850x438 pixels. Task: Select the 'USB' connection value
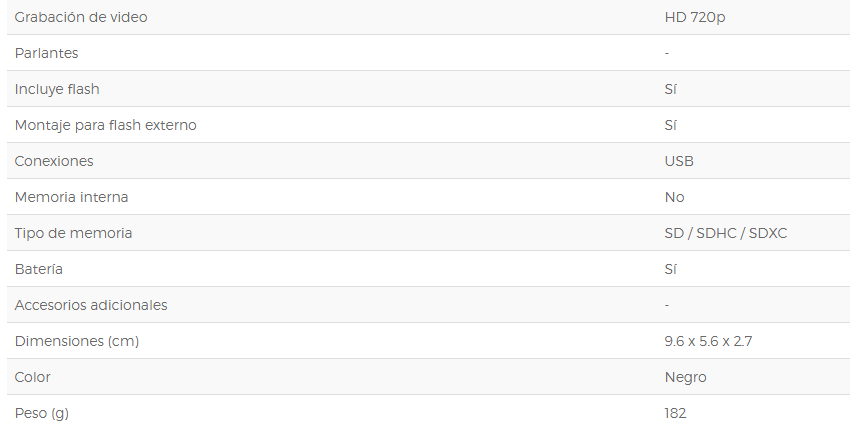click(679, 162)
